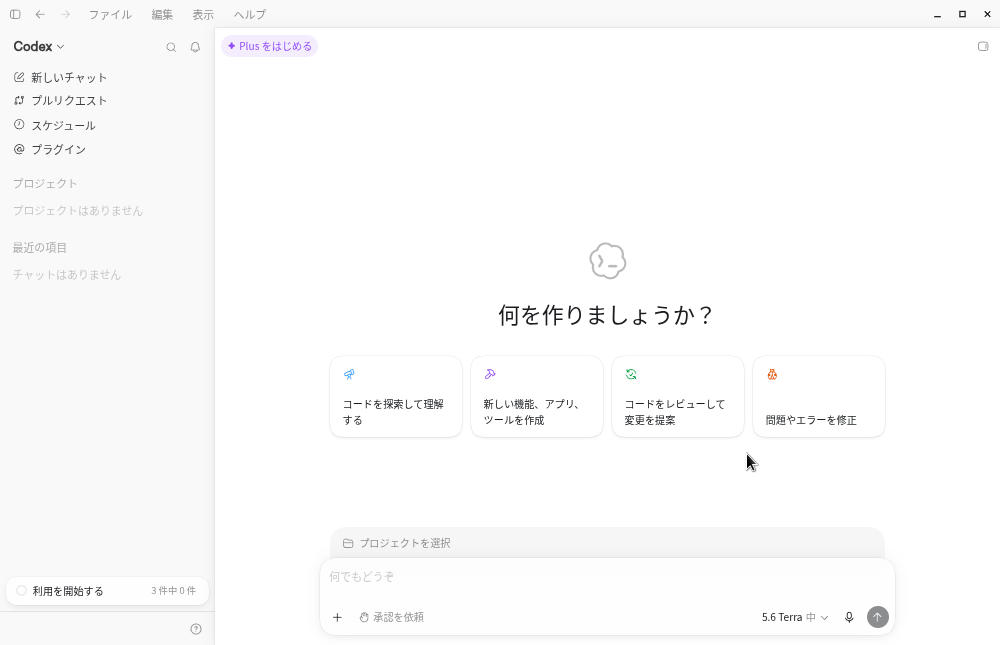Screen dimensions: 1000x645
Task: Toggle the sidebar panel icon
Action: click(x=15, y=14)
